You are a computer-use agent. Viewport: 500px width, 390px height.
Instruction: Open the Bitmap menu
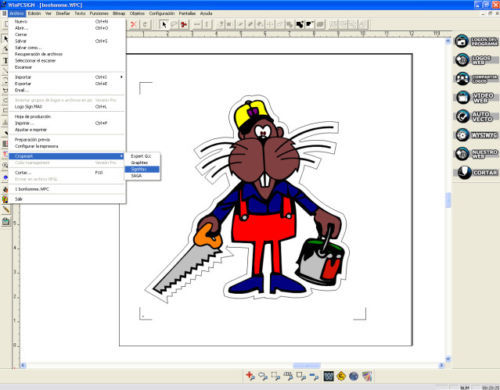pyautogui.click(x=119, y=13)
